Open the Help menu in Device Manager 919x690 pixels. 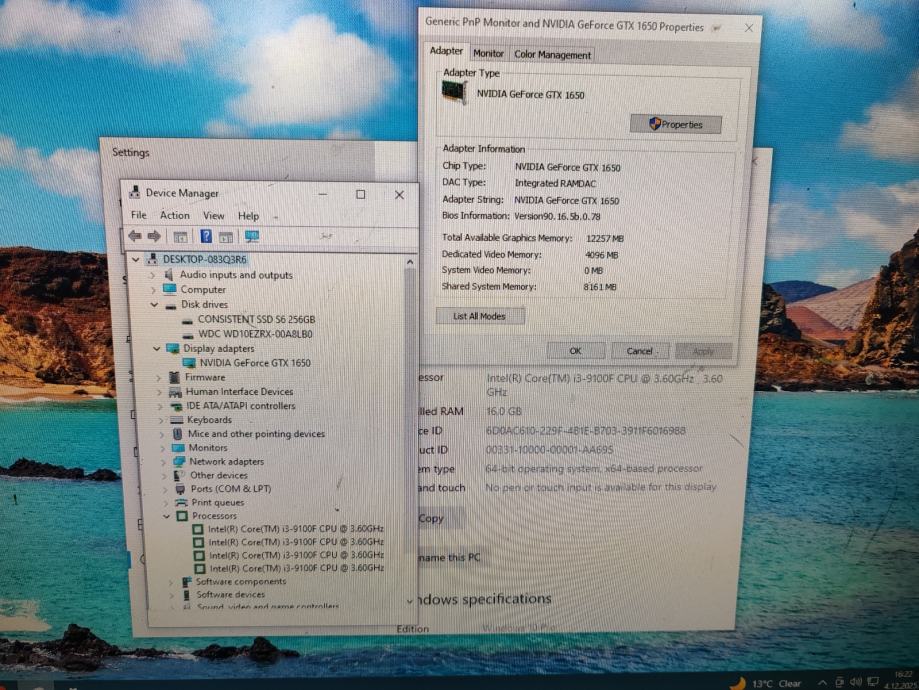point(248,216)
